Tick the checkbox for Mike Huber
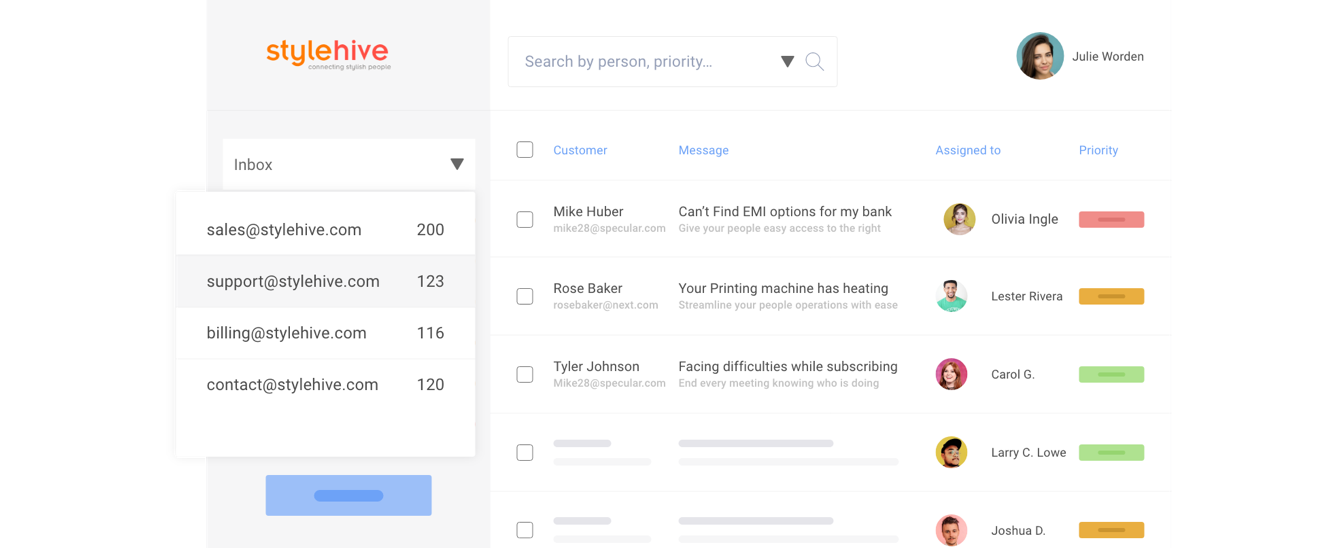Viewport: 1338px width, 548px height. 525,219
